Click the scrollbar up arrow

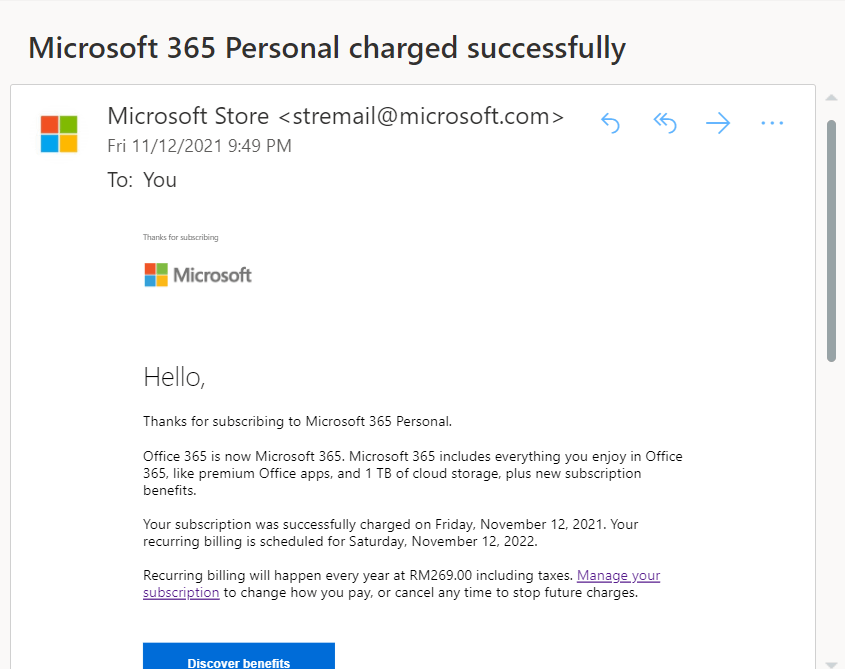pyautogui.click(x=832, y=98)
